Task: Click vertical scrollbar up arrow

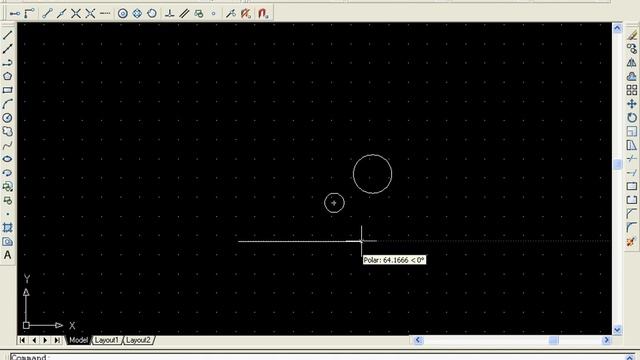Action: coord(617,29)
